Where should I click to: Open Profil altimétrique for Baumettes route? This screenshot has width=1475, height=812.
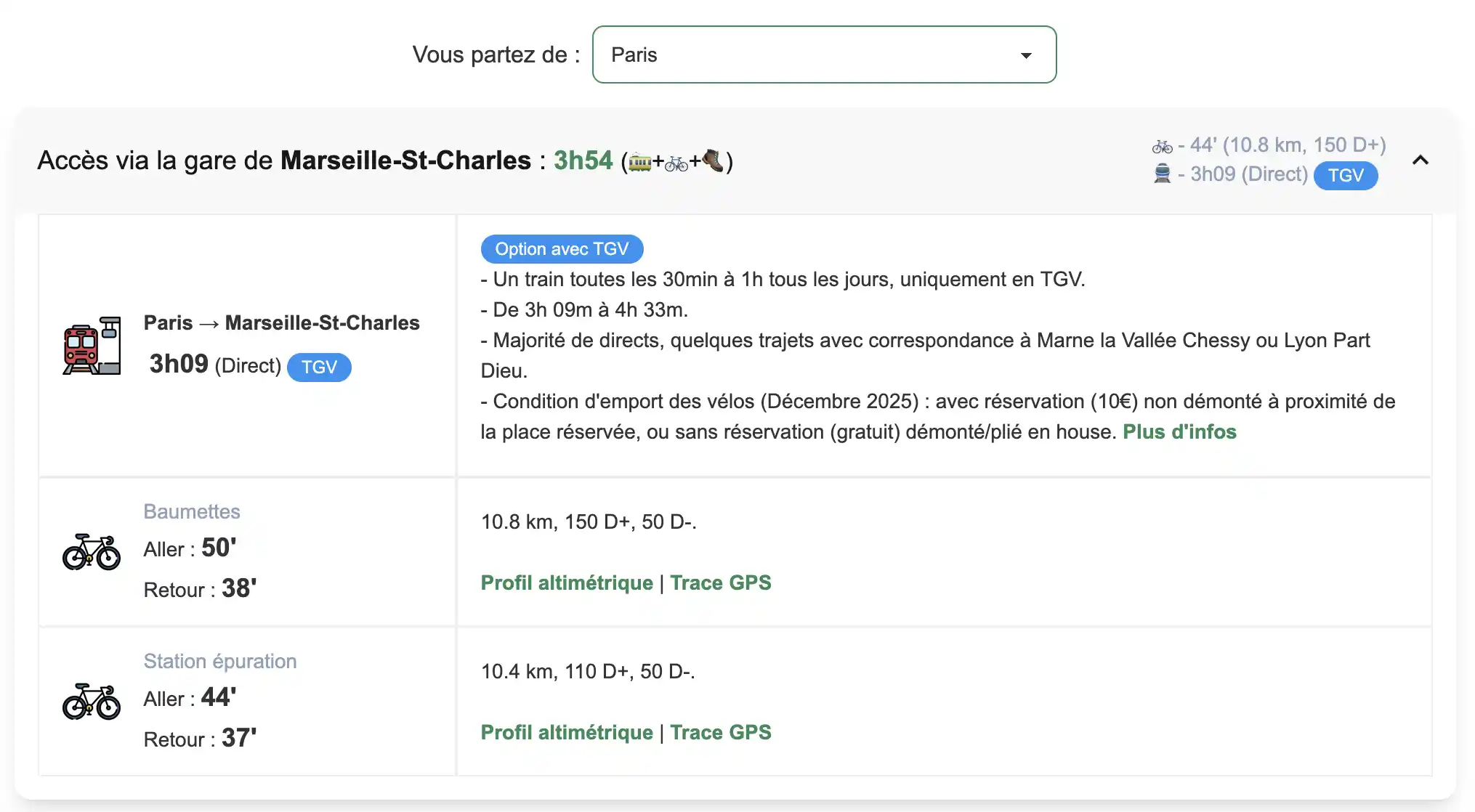[x=567, y=583]
